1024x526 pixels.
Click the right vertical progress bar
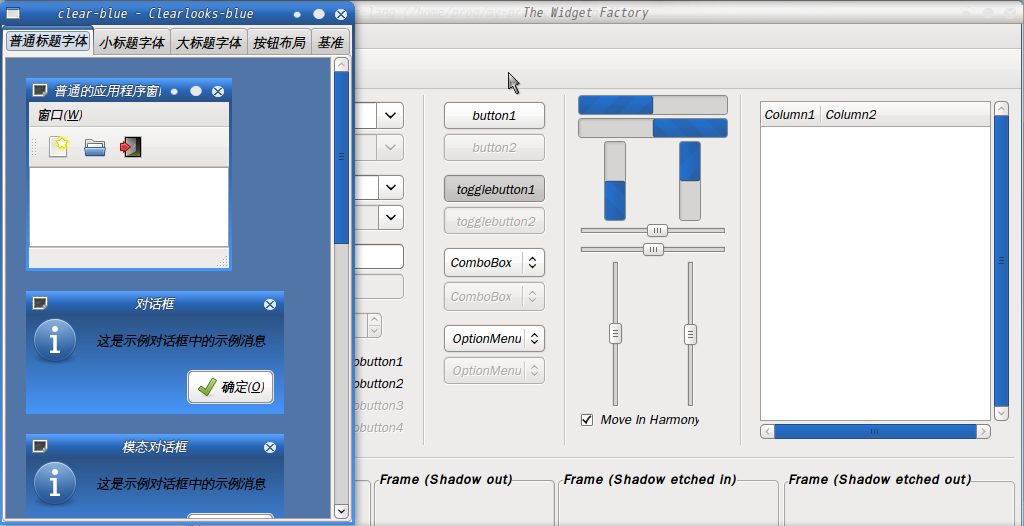[x=690, y=181]
